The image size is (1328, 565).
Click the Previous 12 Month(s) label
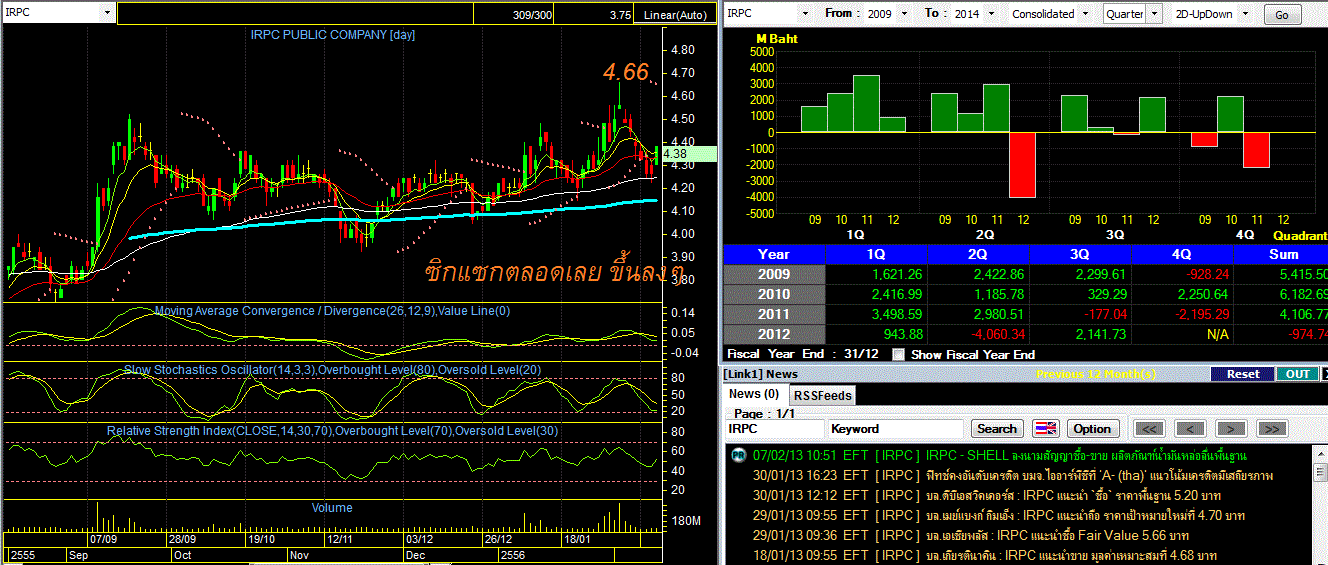[x=1096, y=373]
